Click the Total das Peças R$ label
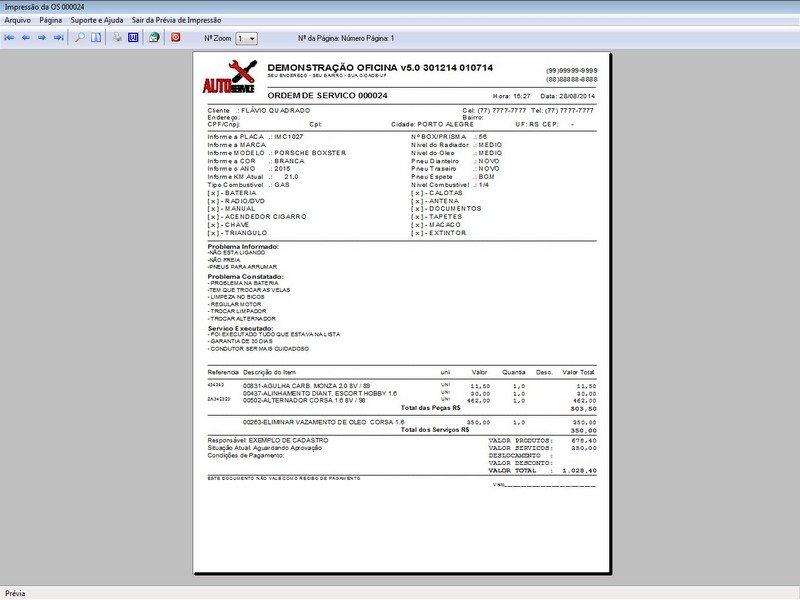This screenshot has height=600, width=800. click(431, 408)
